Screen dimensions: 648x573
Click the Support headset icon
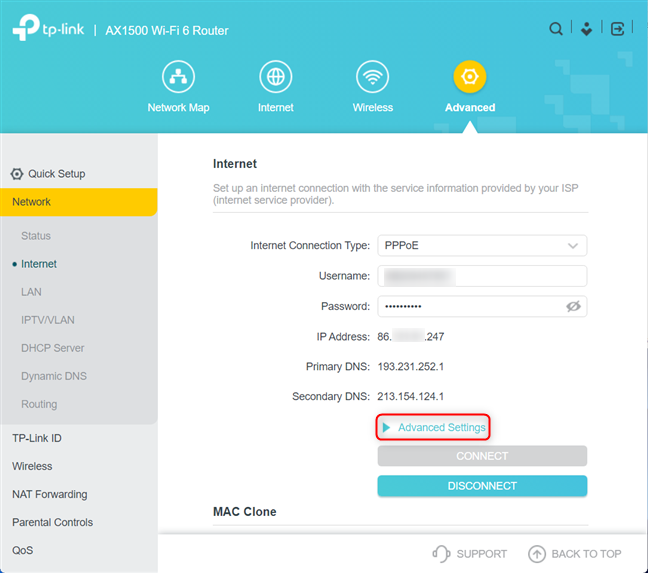pyautogui.click(x=441, y=554)
